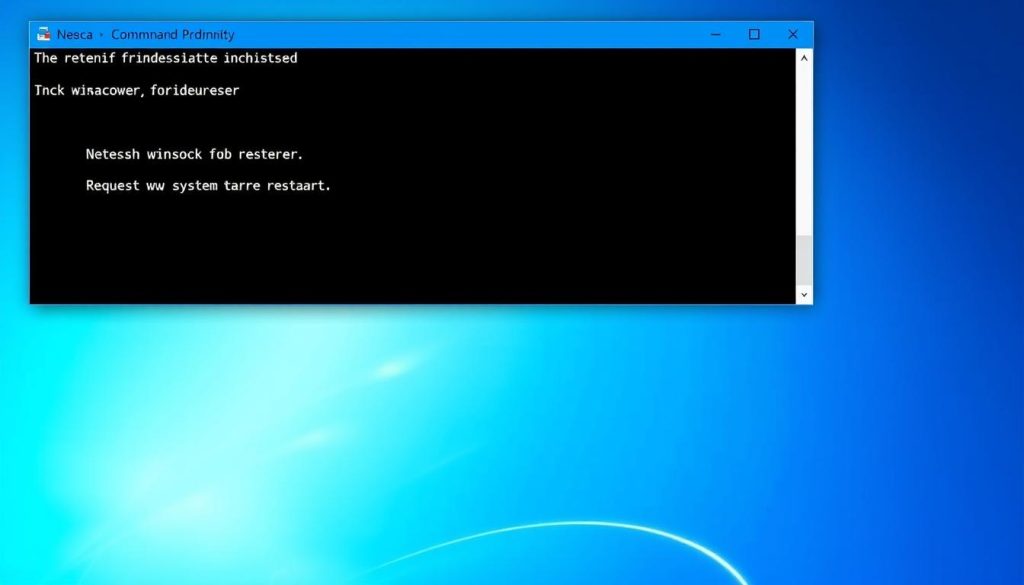Viewport: 1024px width, 585px height.
Task: Click the scrollbar track above the thumb
Action: pos(803,150)
